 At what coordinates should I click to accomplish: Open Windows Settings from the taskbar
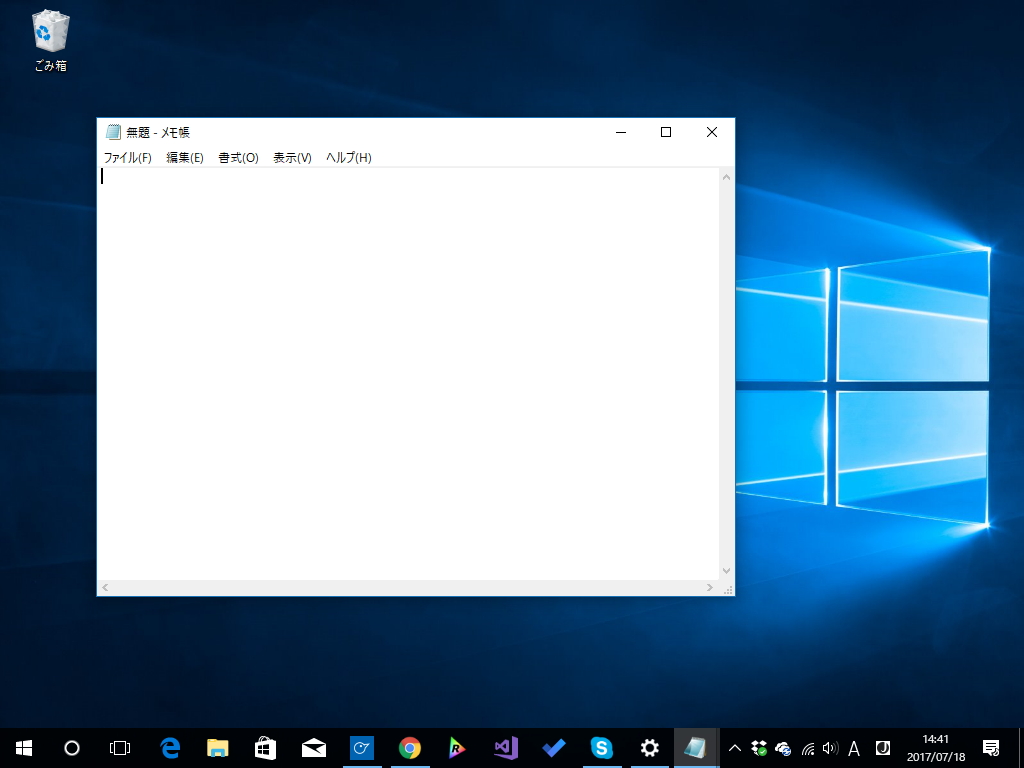[x=649, y=748]
